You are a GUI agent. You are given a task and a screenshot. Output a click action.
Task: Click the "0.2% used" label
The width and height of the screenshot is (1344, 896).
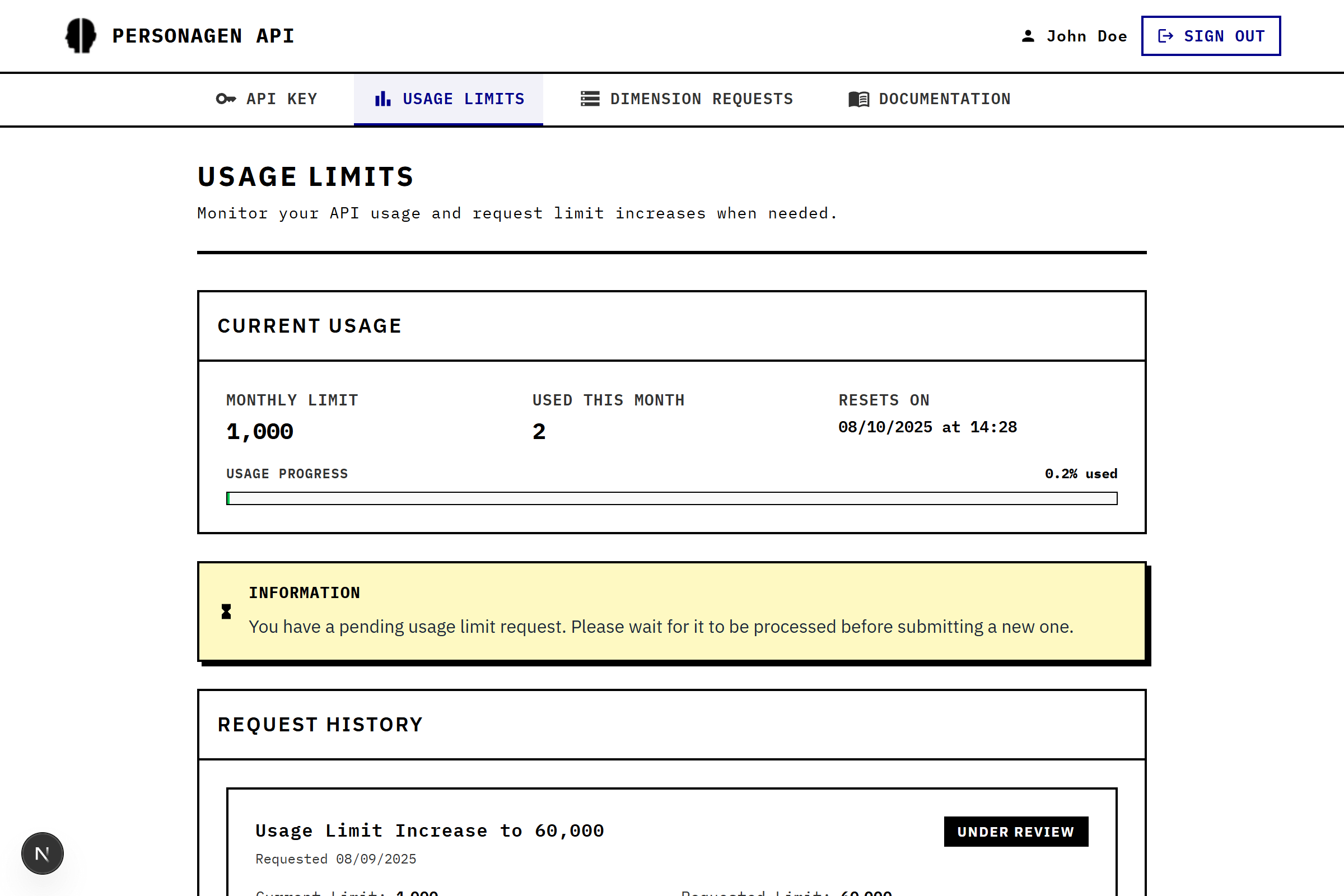click(1081, 474)
